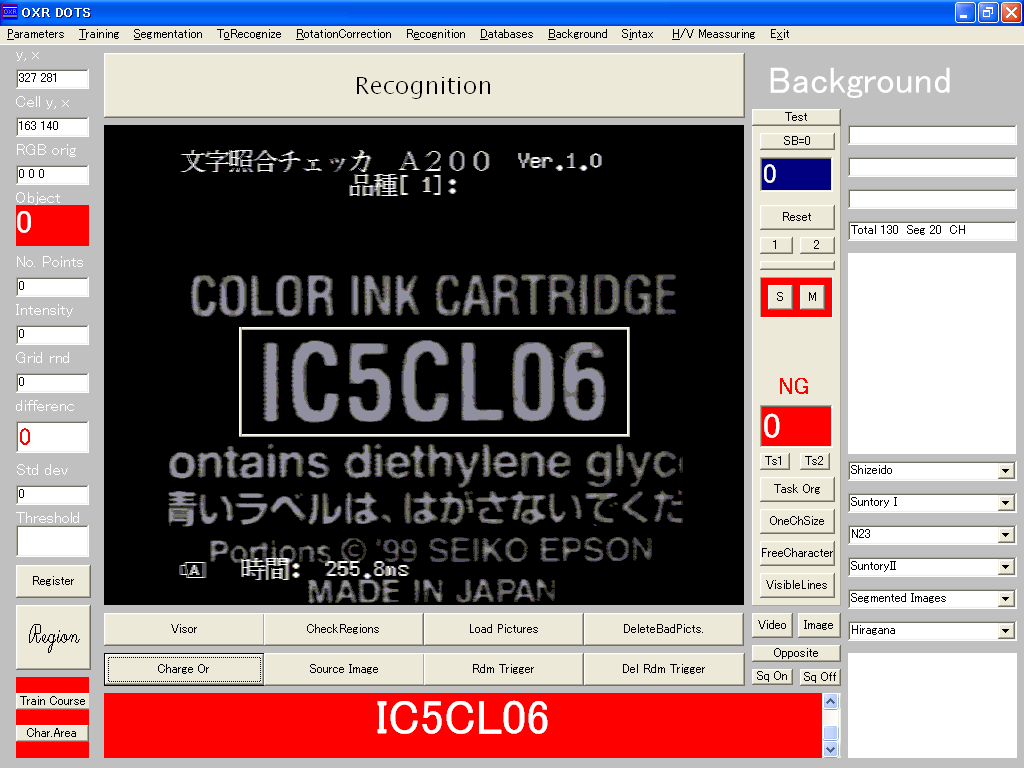Viewport: 1024px width, 768px height.
Task: Click the large Recognition header button
Action: 424,86
